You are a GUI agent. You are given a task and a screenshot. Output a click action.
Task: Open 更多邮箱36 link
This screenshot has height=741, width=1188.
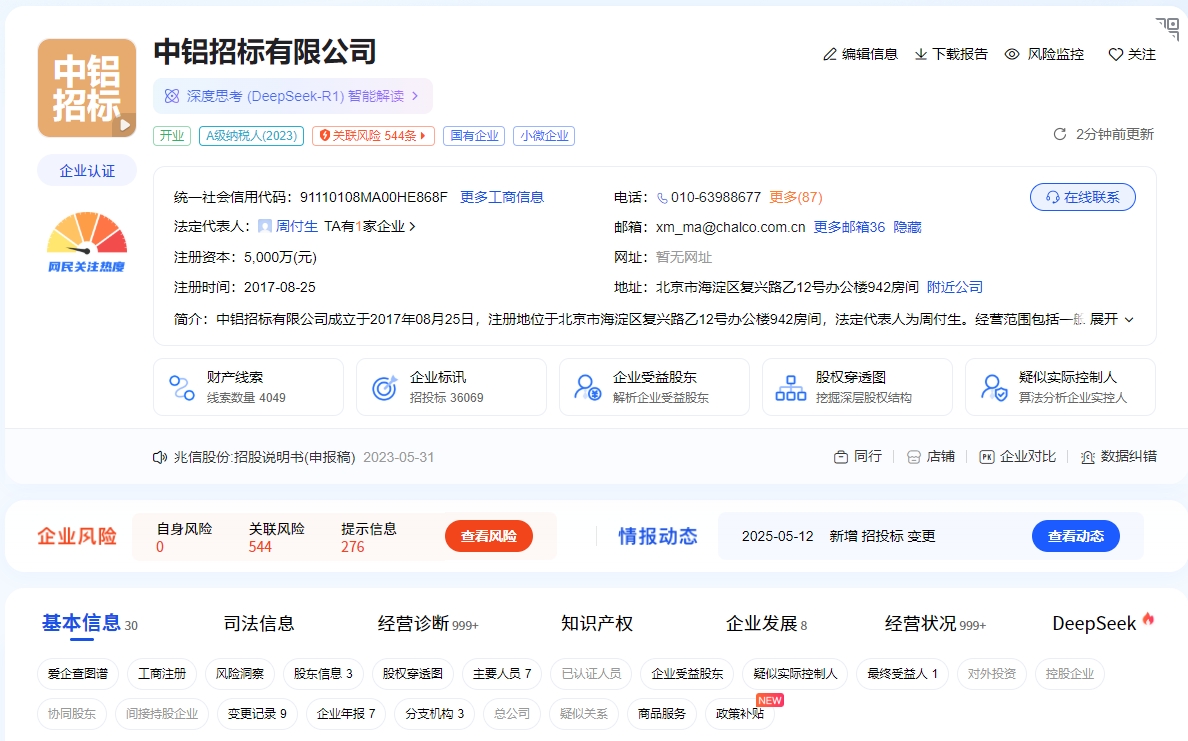pyautogui.click(x=849, y=227)
